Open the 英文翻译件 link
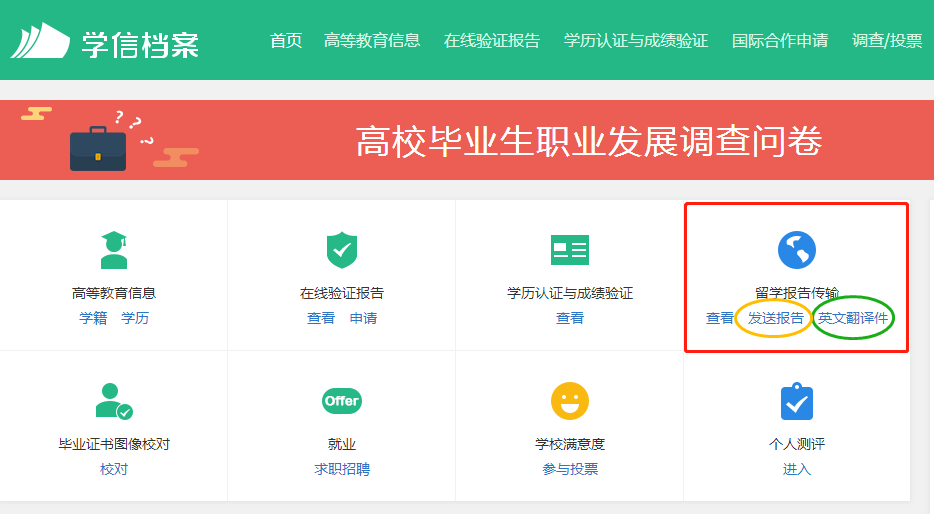 [x=853, y=319]
